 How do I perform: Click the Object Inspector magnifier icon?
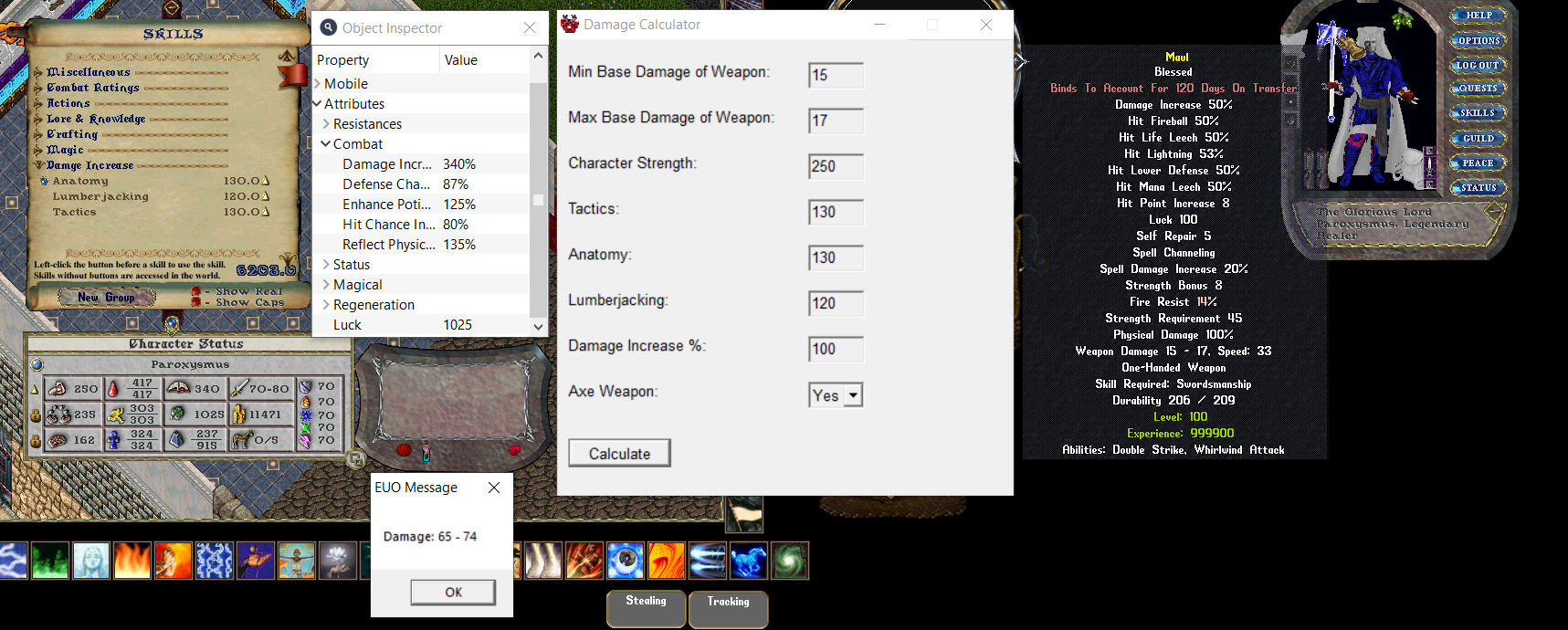329,28
